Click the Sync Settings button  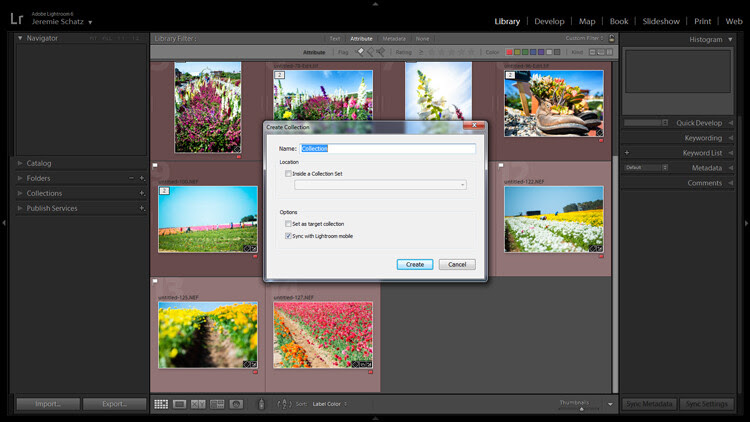tap(706, 404)
